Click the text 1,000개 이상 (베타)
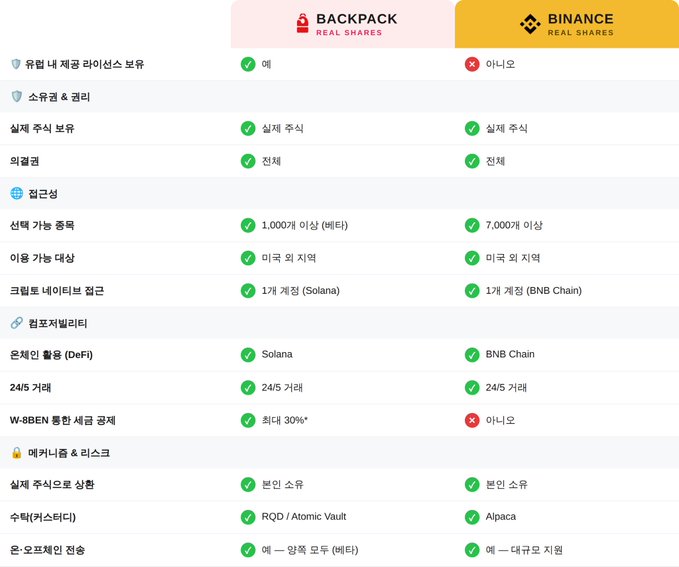Screen dimensions: 679x567 tap(304, 225)
